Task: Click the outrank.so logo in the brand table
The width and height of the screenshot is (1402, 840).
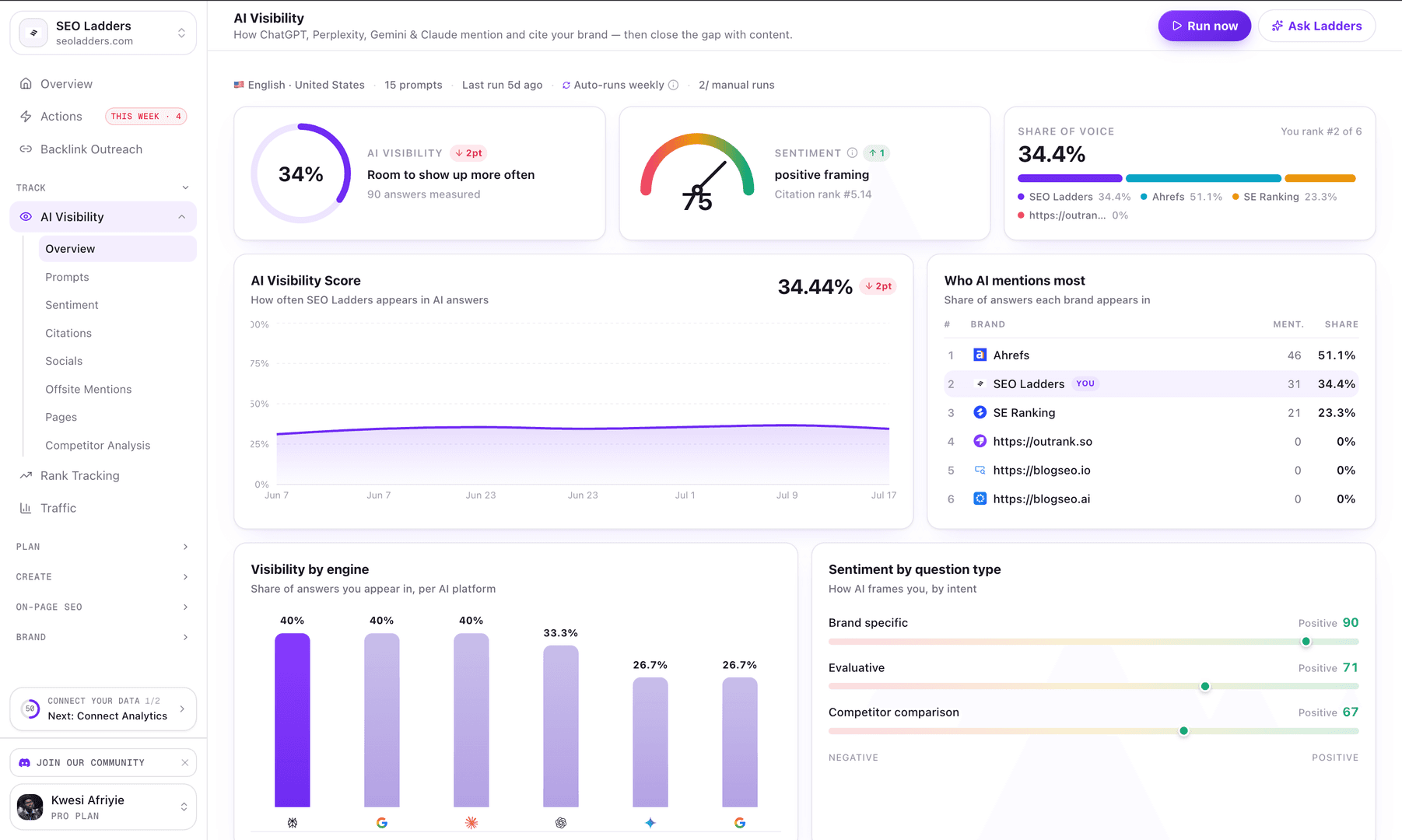Action: [980, 441]
